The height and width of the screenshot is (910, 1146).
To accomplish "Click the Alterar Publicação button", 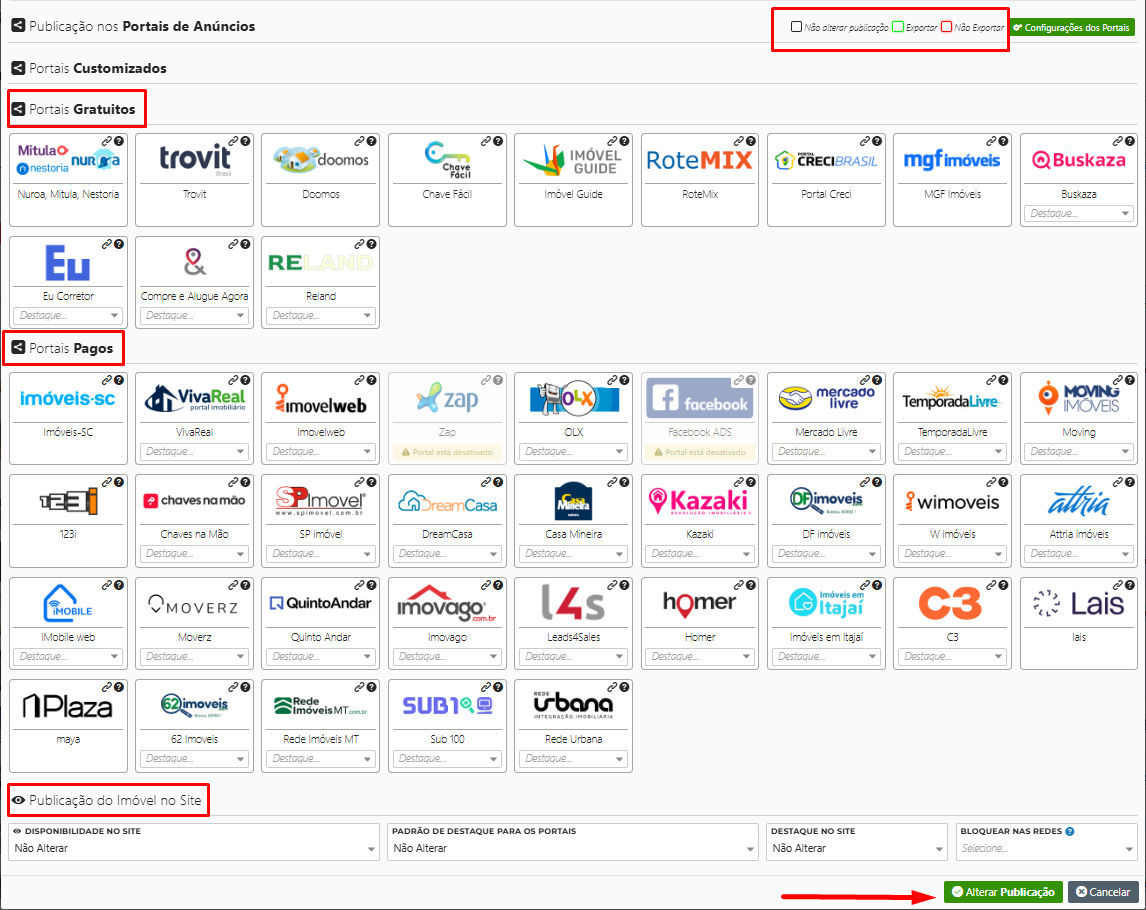I will pos(1002,891).
